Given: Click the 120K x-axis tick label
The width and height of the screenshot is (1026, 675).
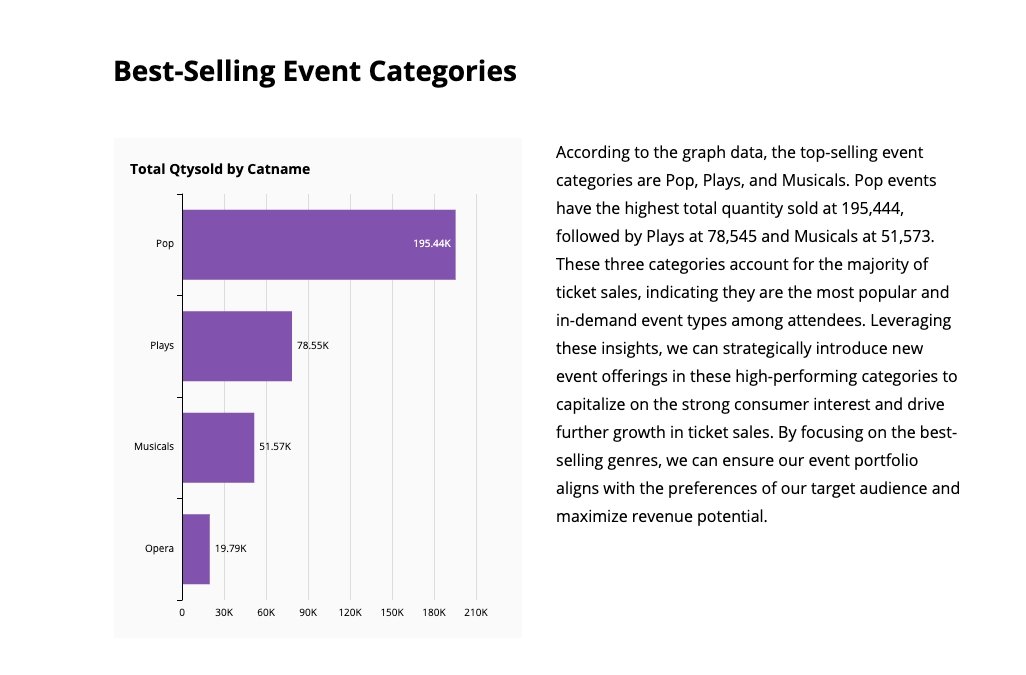Looking at the screenshot, I should (350, 613).
